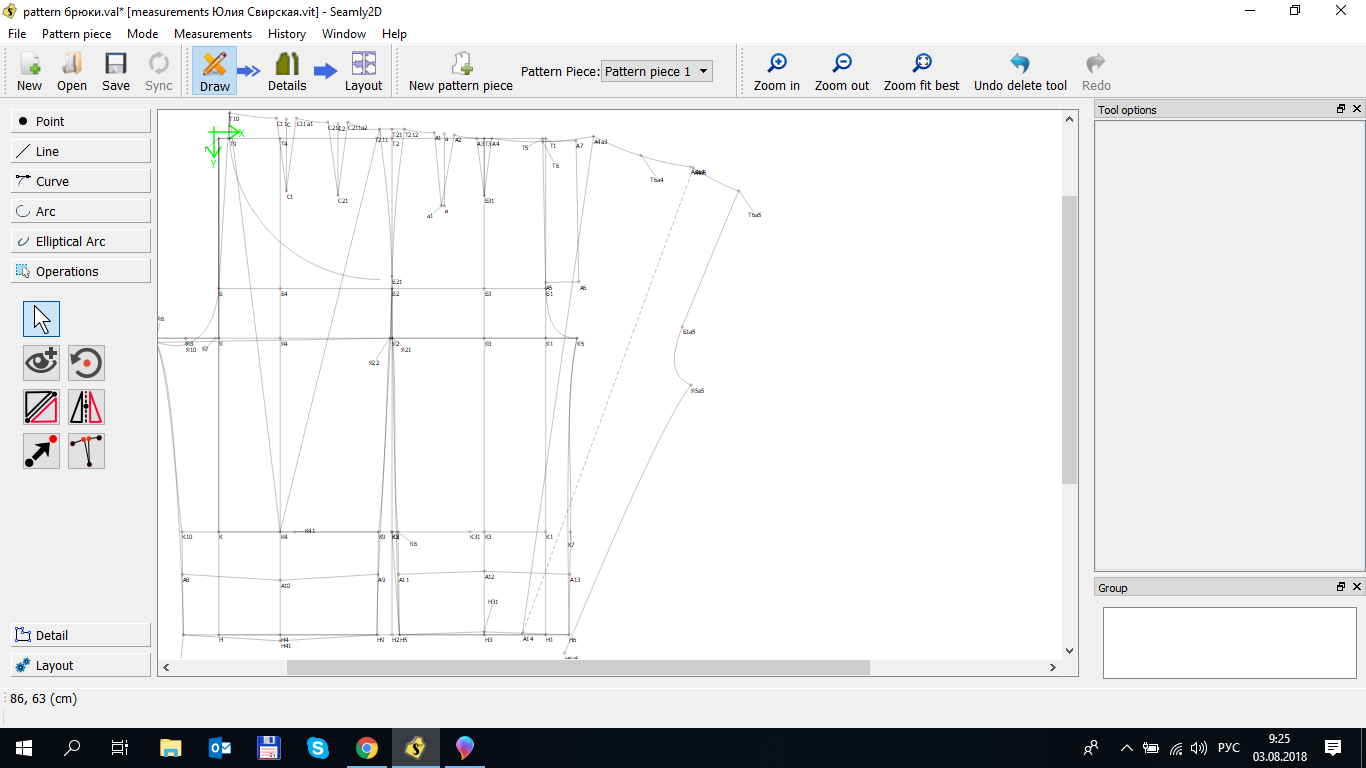Open the File menu

pos(17,33)
